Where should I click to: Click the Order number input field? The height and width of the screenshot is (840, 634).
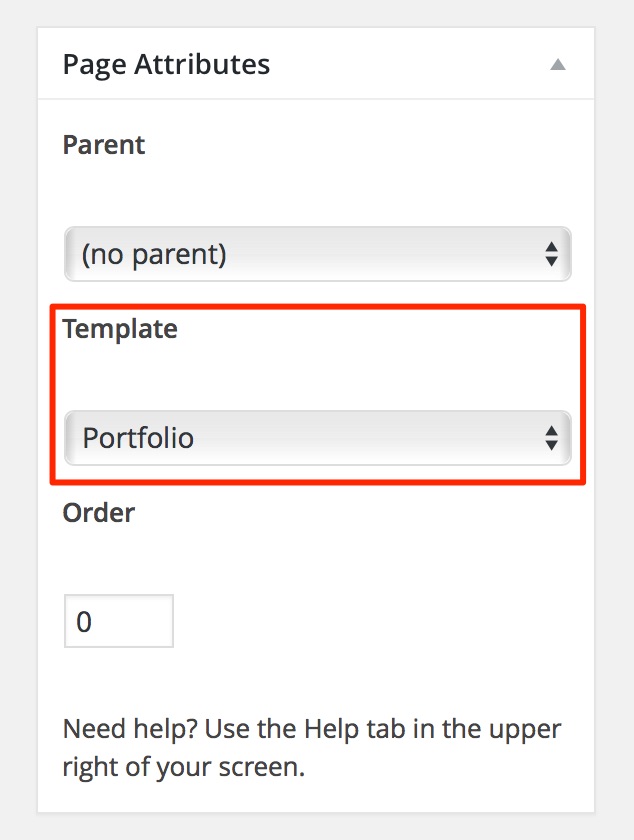point(118,622)
